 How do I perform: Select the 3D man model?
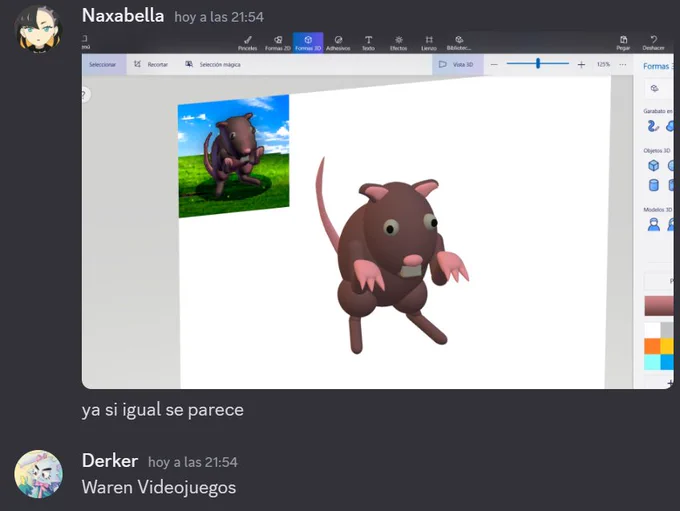coord(654,225)
